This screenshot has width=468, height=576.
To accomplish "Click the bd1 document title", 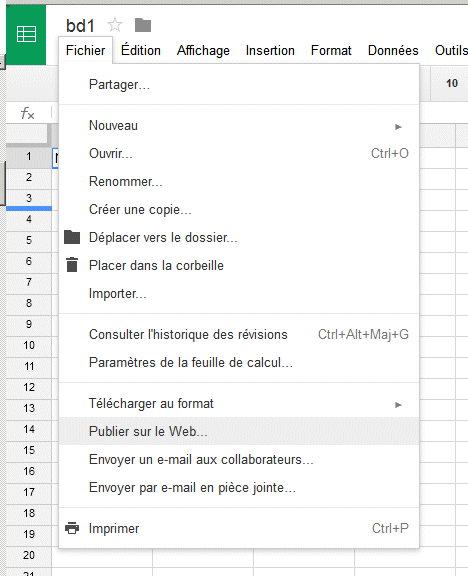I will tap(80, 26).
